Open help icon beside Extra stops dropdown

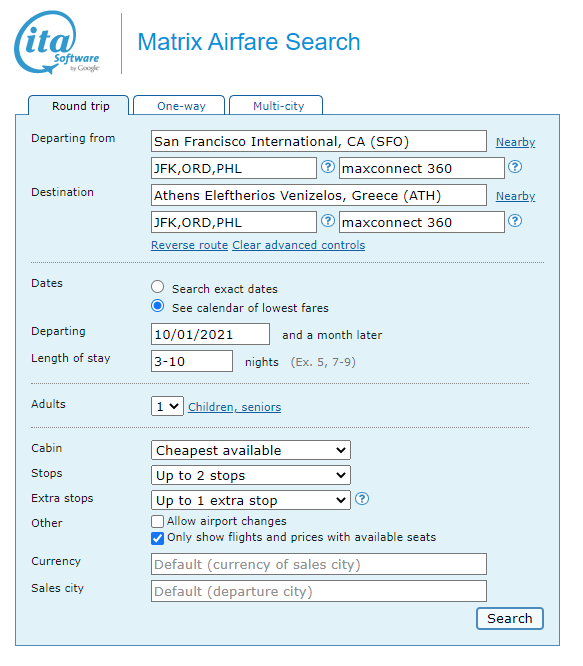click(x=361, y=499)
